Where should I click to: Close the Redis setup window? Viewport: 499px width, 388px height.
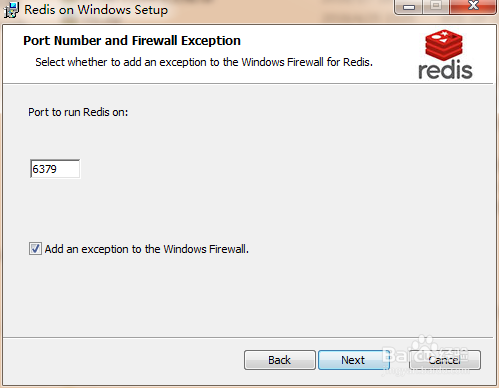[473, 7]
